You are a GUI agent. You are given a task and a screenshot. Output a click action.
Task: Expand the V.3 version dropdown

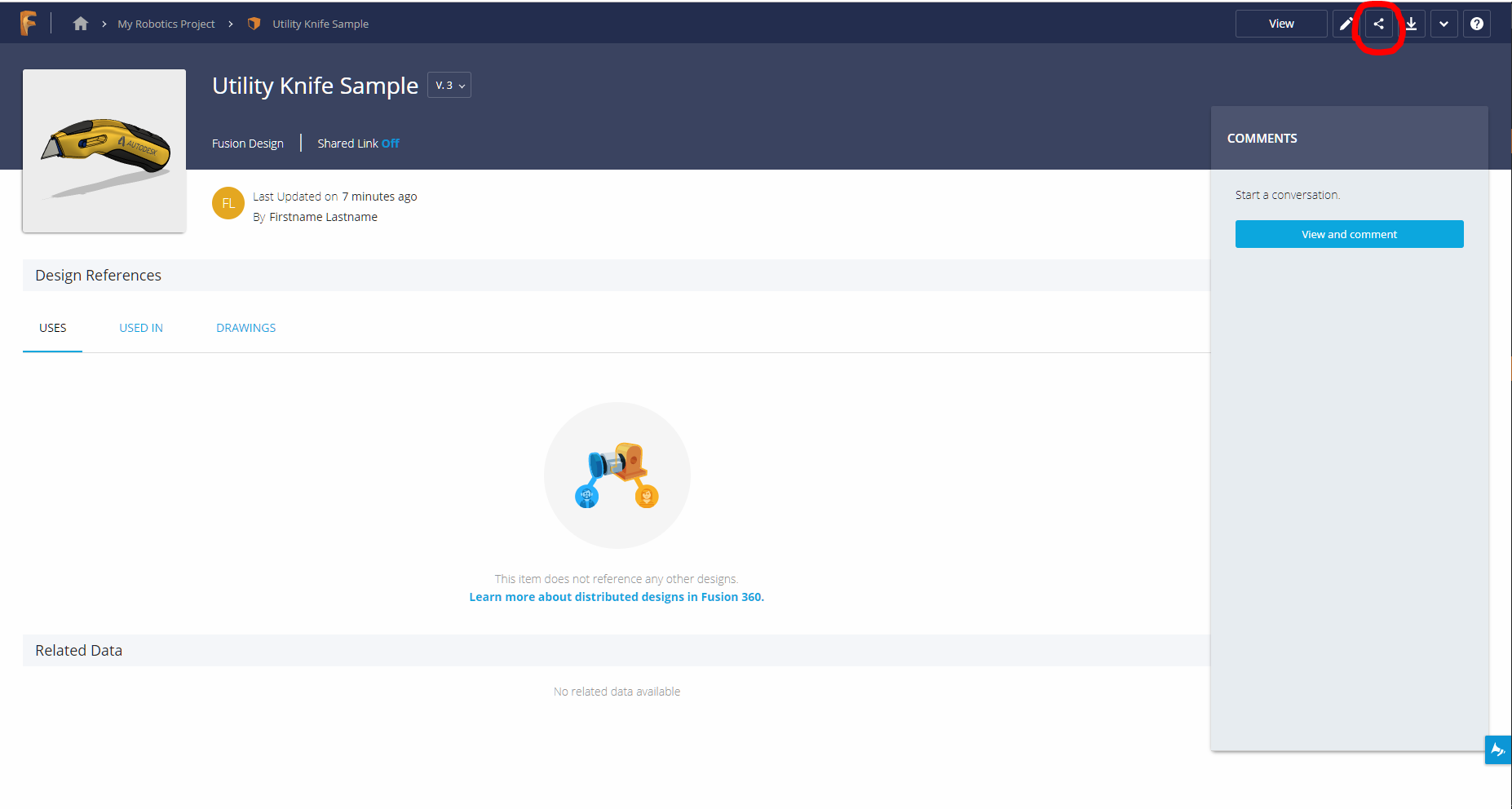pos(449,86)
